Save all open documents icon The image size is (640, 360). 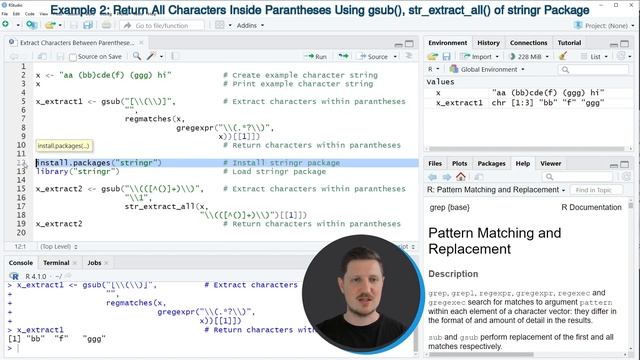pyautogui.click(x=88, y=25)
